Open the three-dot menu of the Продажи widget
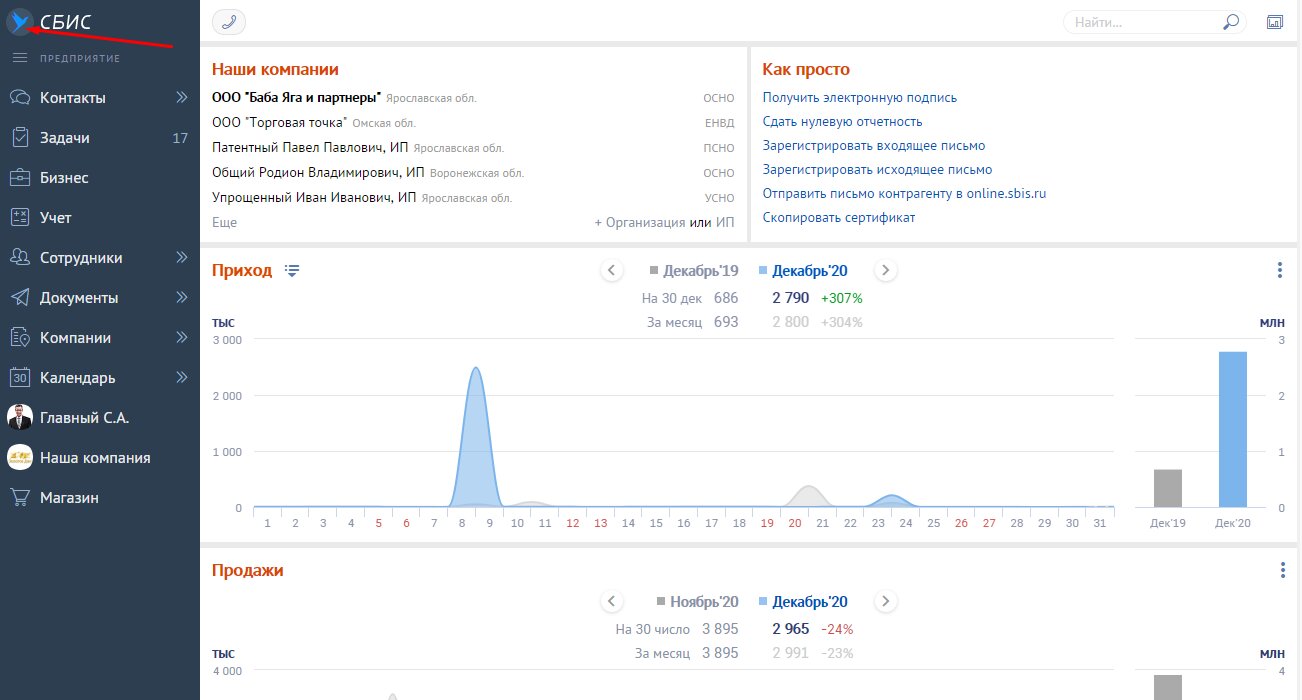 (1283, 570)
